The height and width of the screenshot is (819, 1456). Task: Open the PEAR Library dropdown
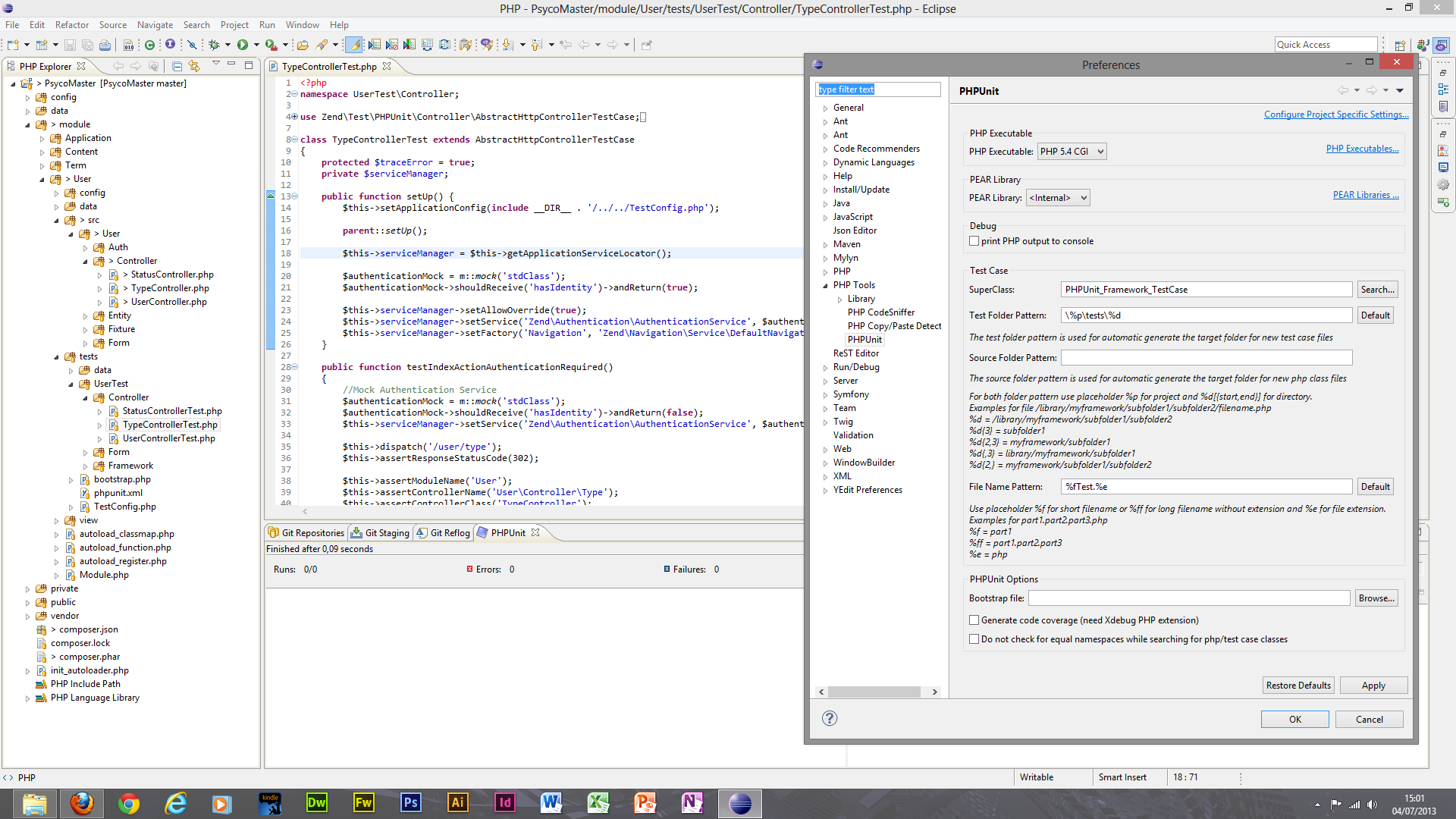click(x=1058, y=198)
